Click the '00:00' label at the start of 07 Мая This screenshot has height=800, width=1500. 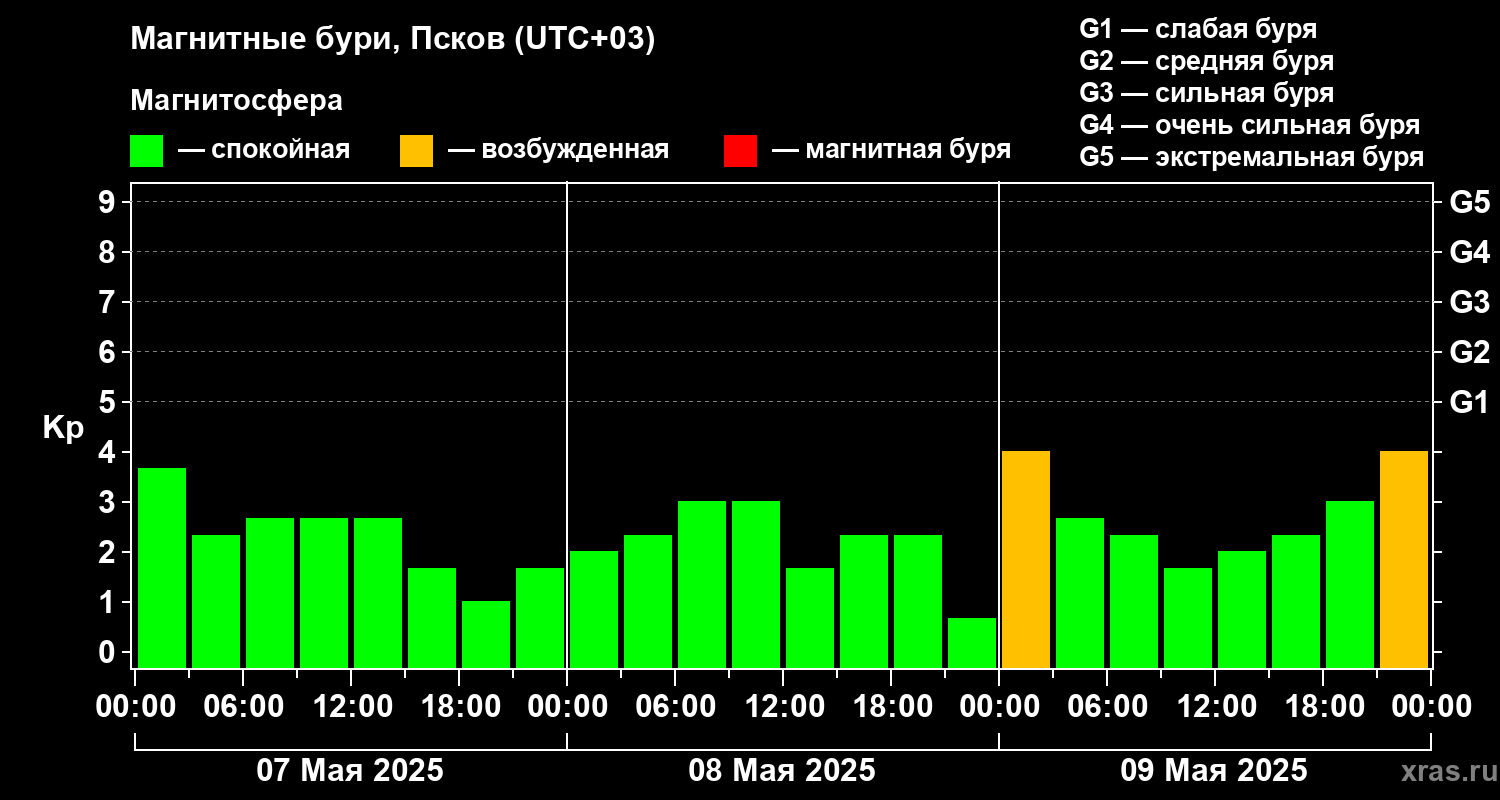[x=136, y=707]
